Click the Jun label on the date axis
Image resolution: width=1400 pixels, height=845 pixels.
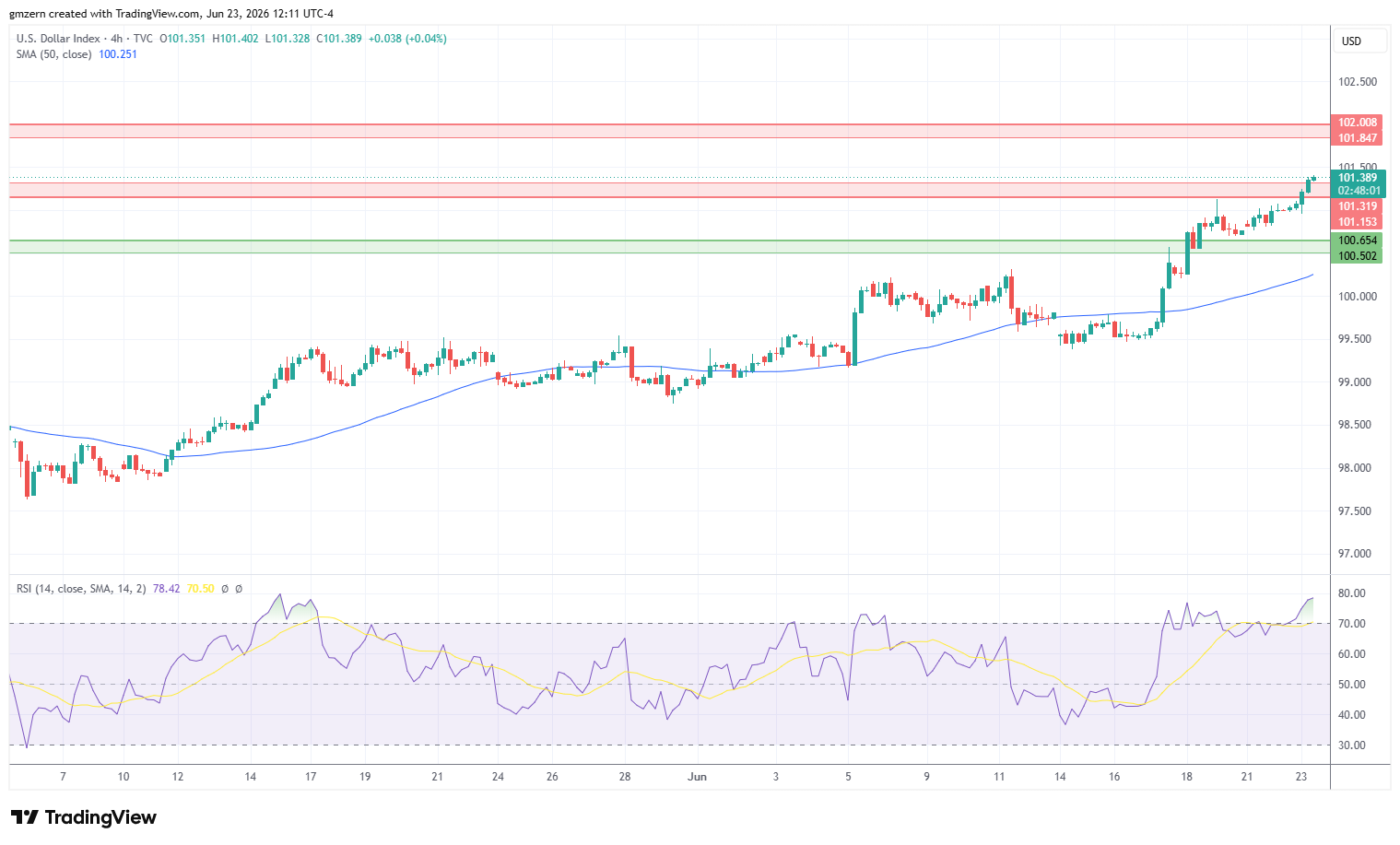tap(698, 777)
